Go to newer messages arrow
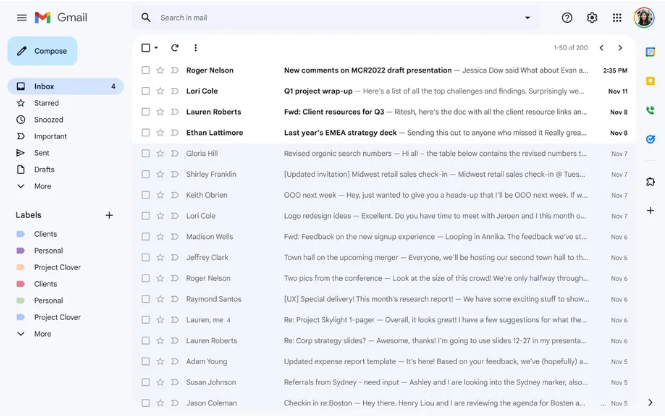Image resolution: width=665 pixels, height=416 pixels. 601,47
